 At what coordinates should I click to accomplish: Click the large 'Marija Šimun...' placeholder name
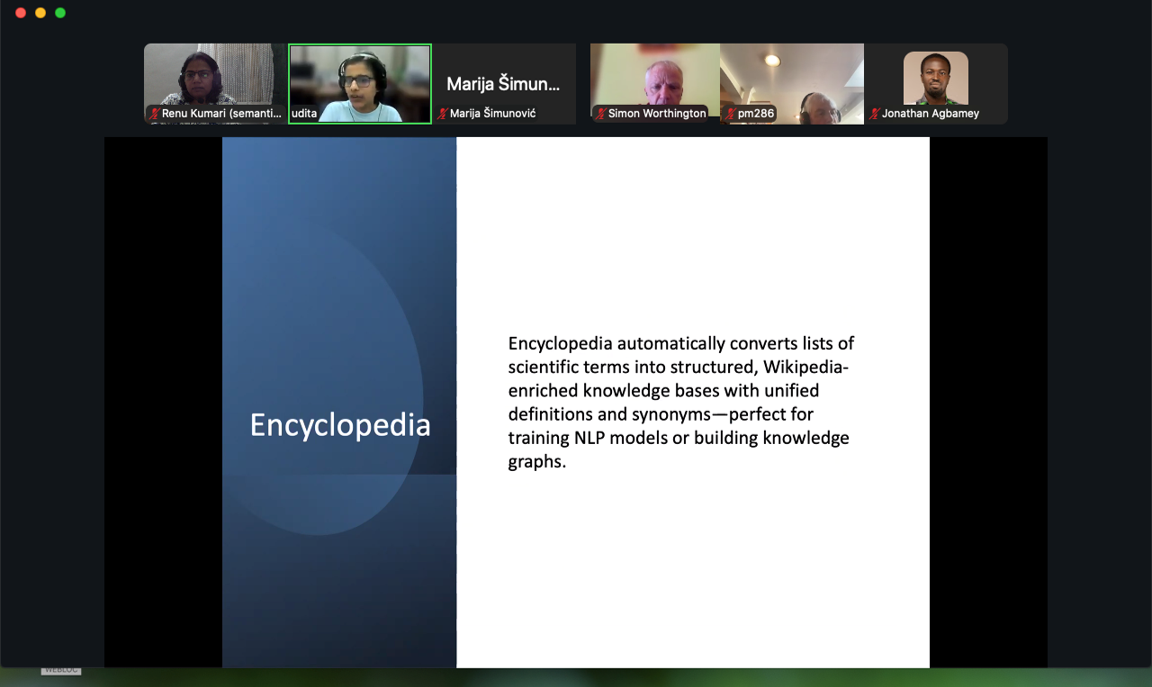(x=503, y=84)
